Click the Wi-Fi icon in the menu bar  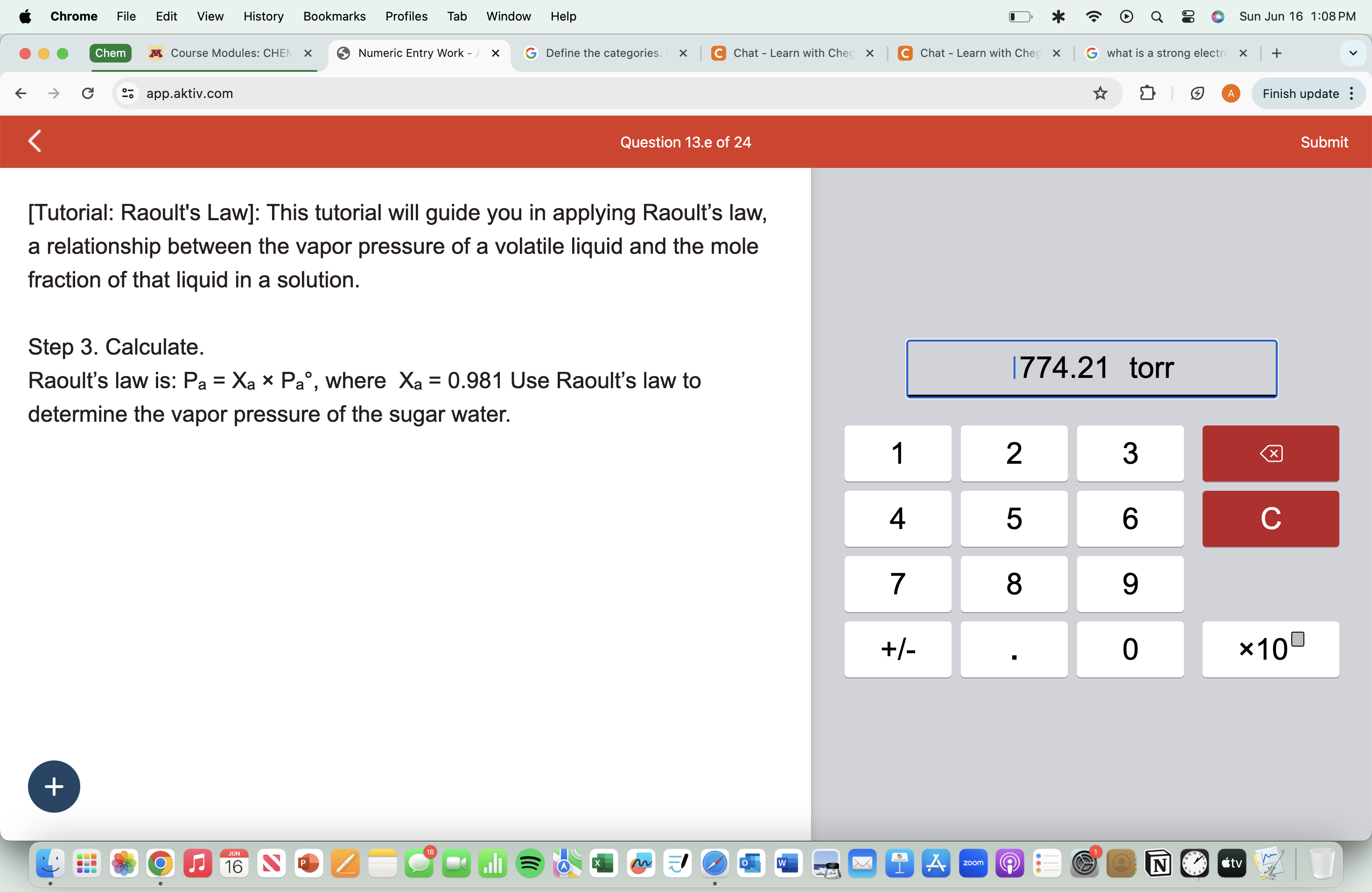(x=1092, y=16)
